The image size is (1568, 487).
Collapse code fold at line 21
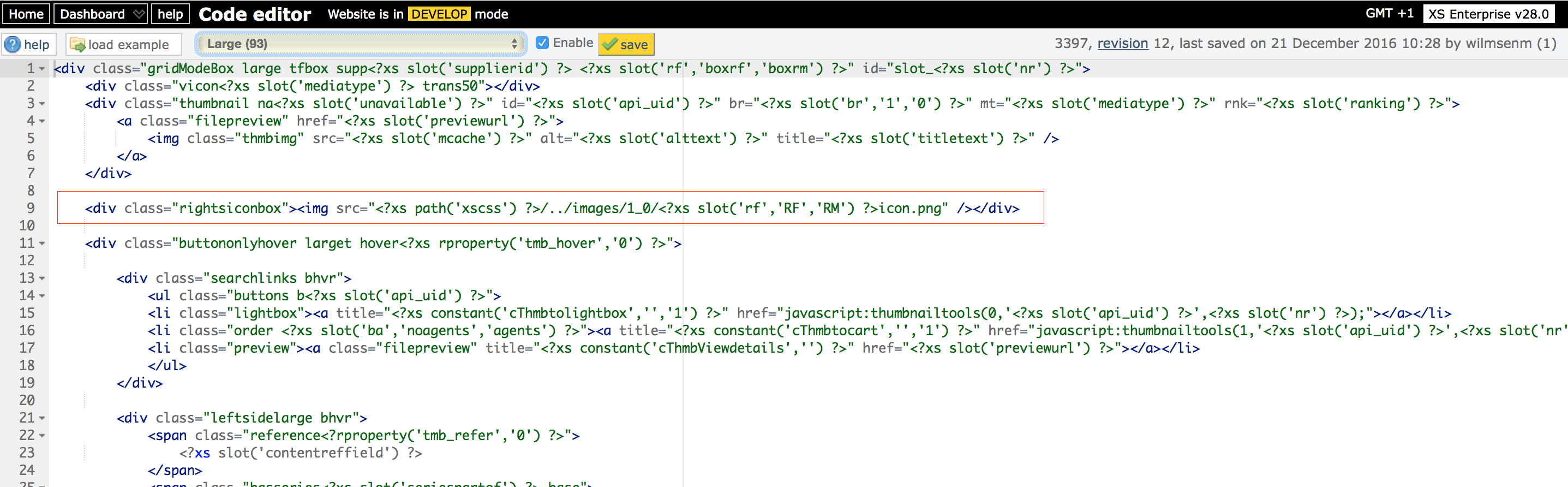(42, 418)
